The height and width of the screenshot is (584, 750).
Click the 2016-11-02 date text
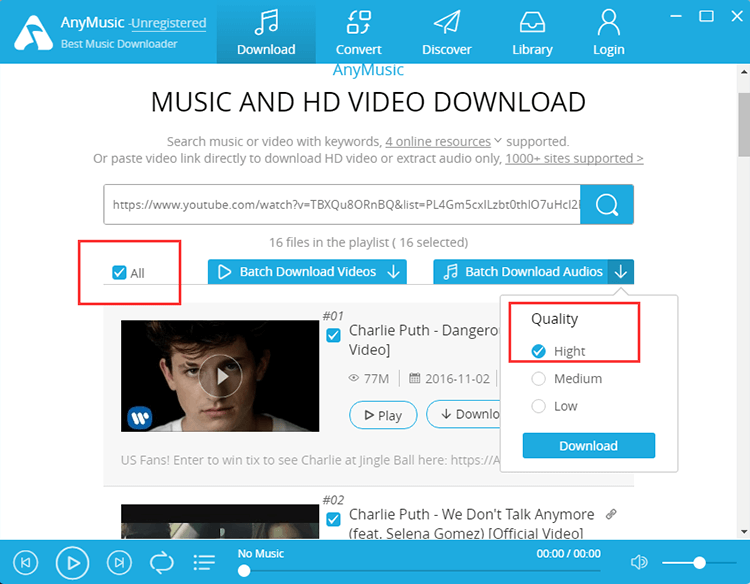(x=457, y=379)
